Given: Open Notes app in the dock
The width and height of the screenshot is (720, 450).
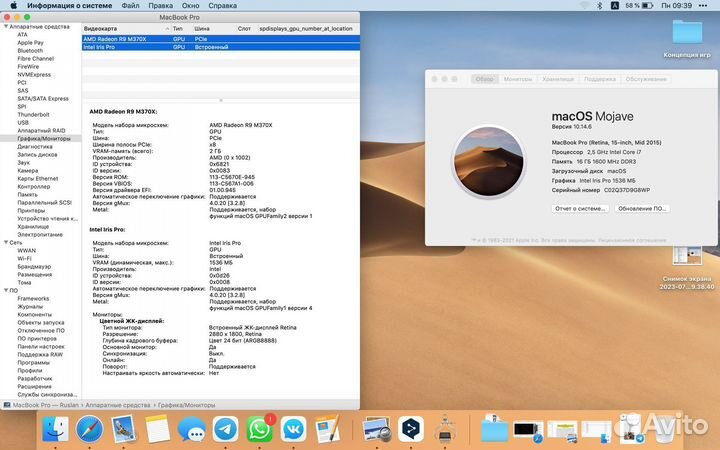Looking at the screenshot, I should (158, 429).
